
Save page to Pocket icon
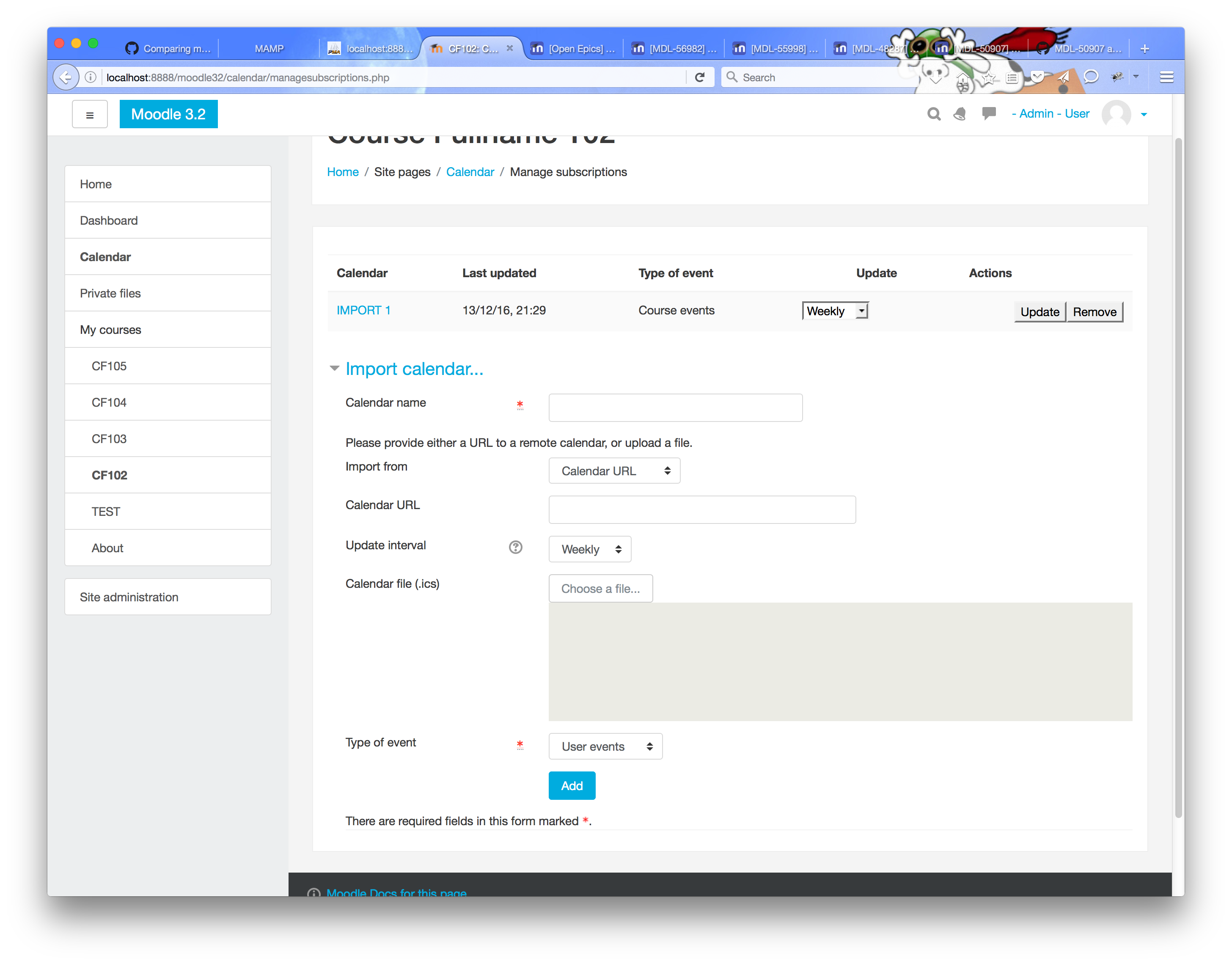(x=1037, y=77)
